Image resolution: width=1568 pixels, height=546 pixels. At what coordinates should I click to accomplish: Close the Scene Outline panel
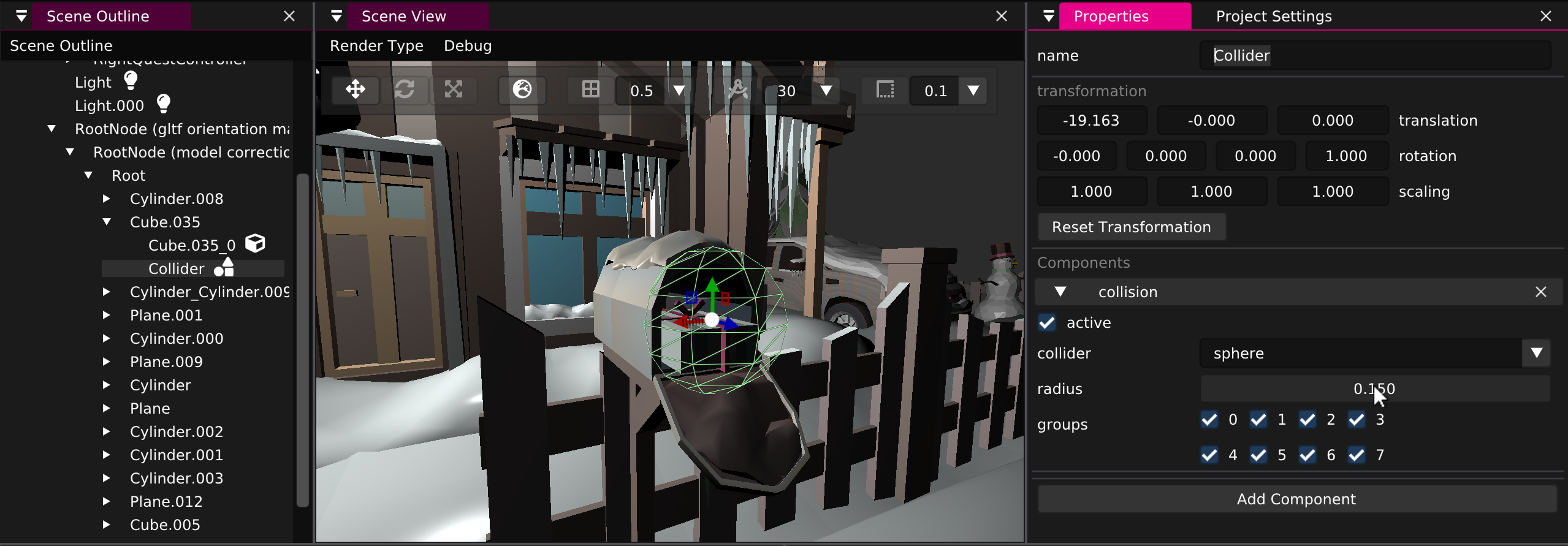pyautogui.click(x=289, y=16)
